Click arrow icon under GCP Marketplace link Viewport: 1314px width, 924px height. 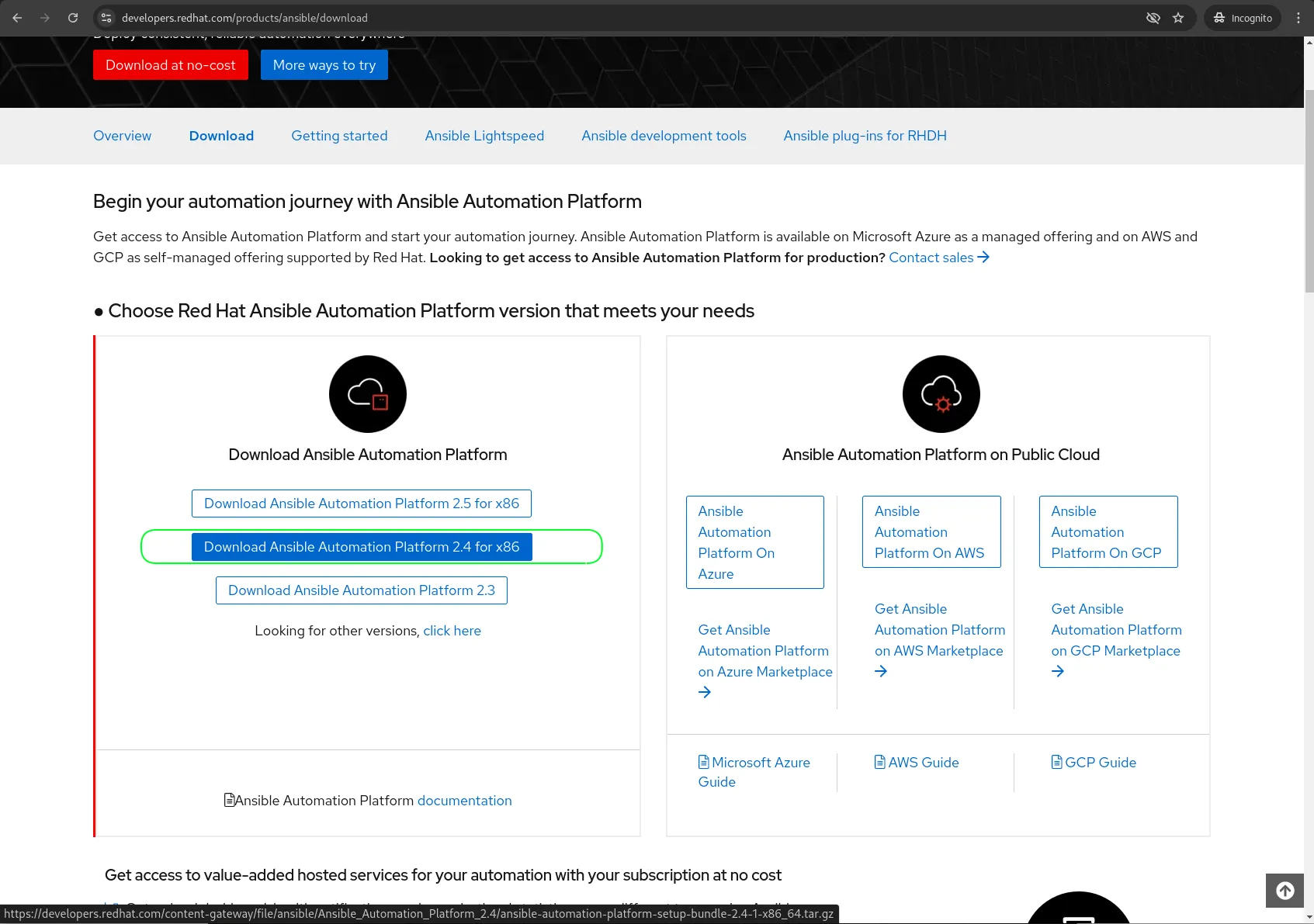pos(1058,671)
